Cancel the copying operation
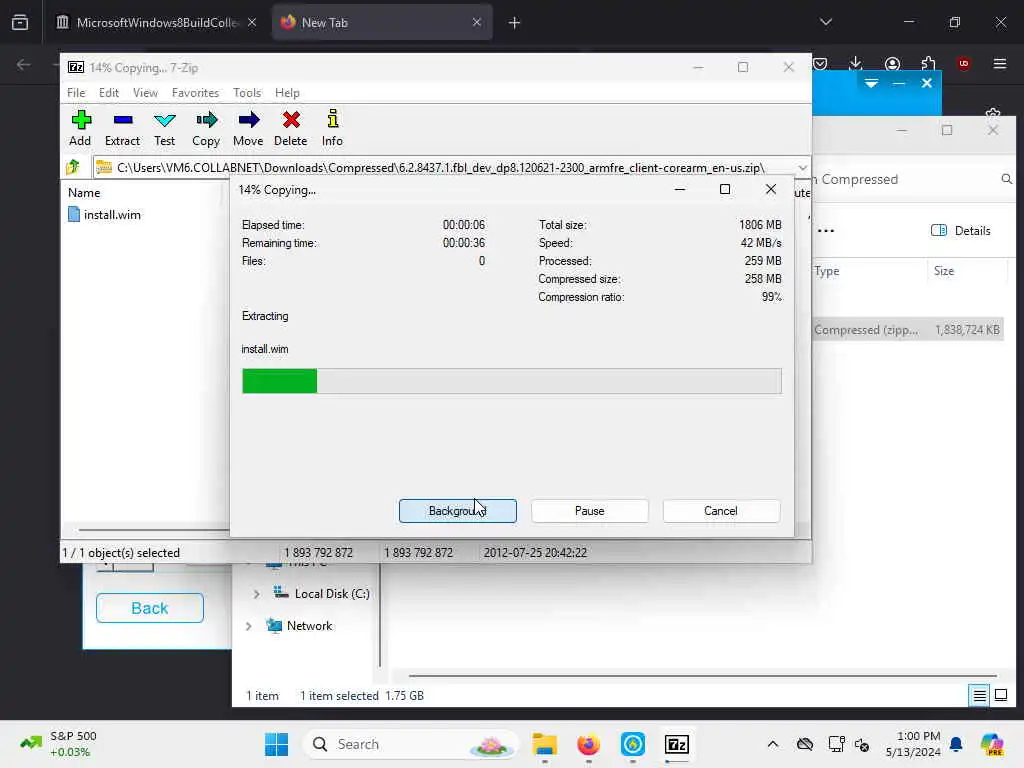Viewport: 1024px width, 768px height. click(x=721, y=511)
